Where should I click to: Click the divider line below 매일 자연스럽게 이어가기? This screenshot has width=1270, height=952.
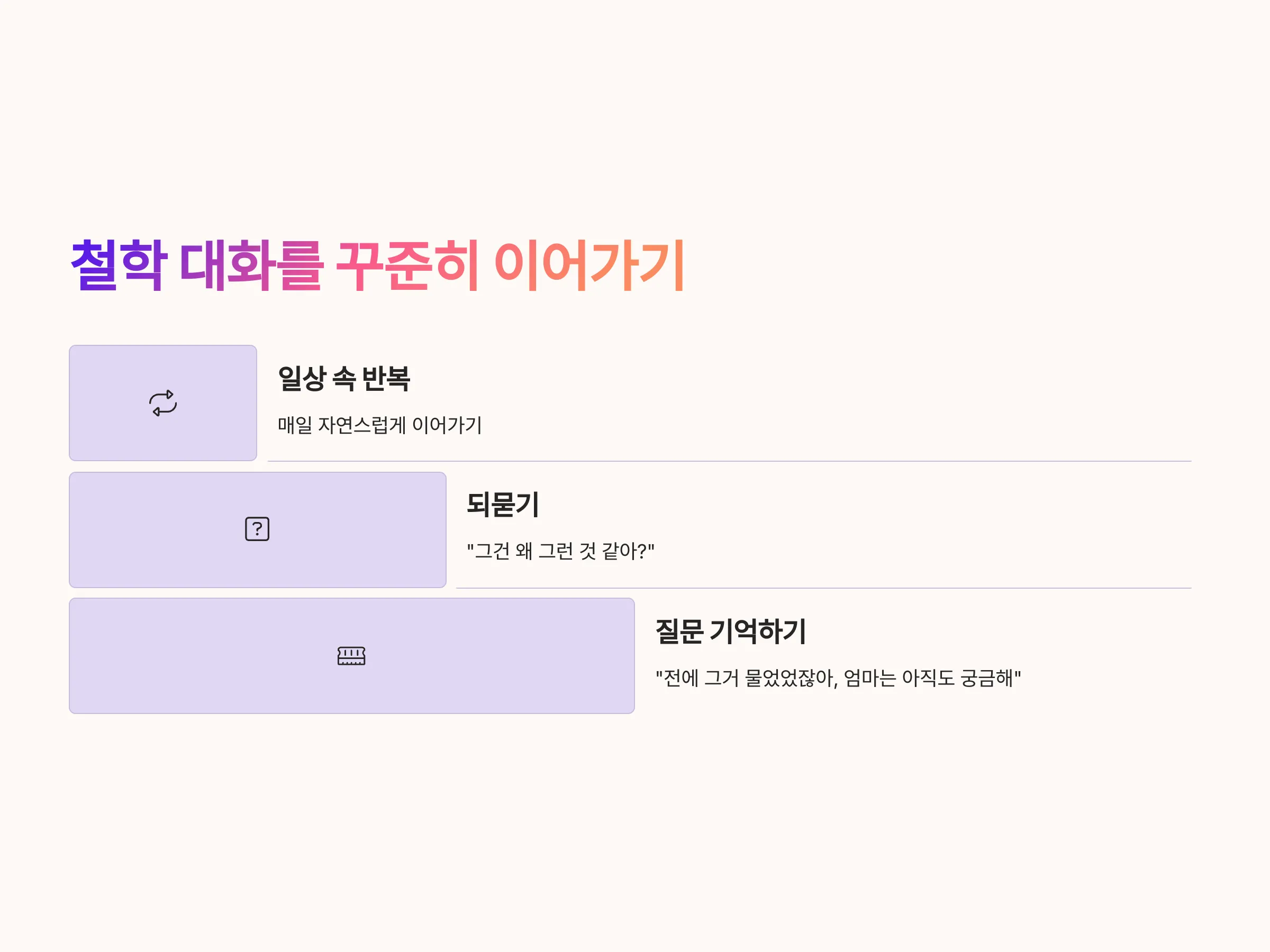point(729,461)
